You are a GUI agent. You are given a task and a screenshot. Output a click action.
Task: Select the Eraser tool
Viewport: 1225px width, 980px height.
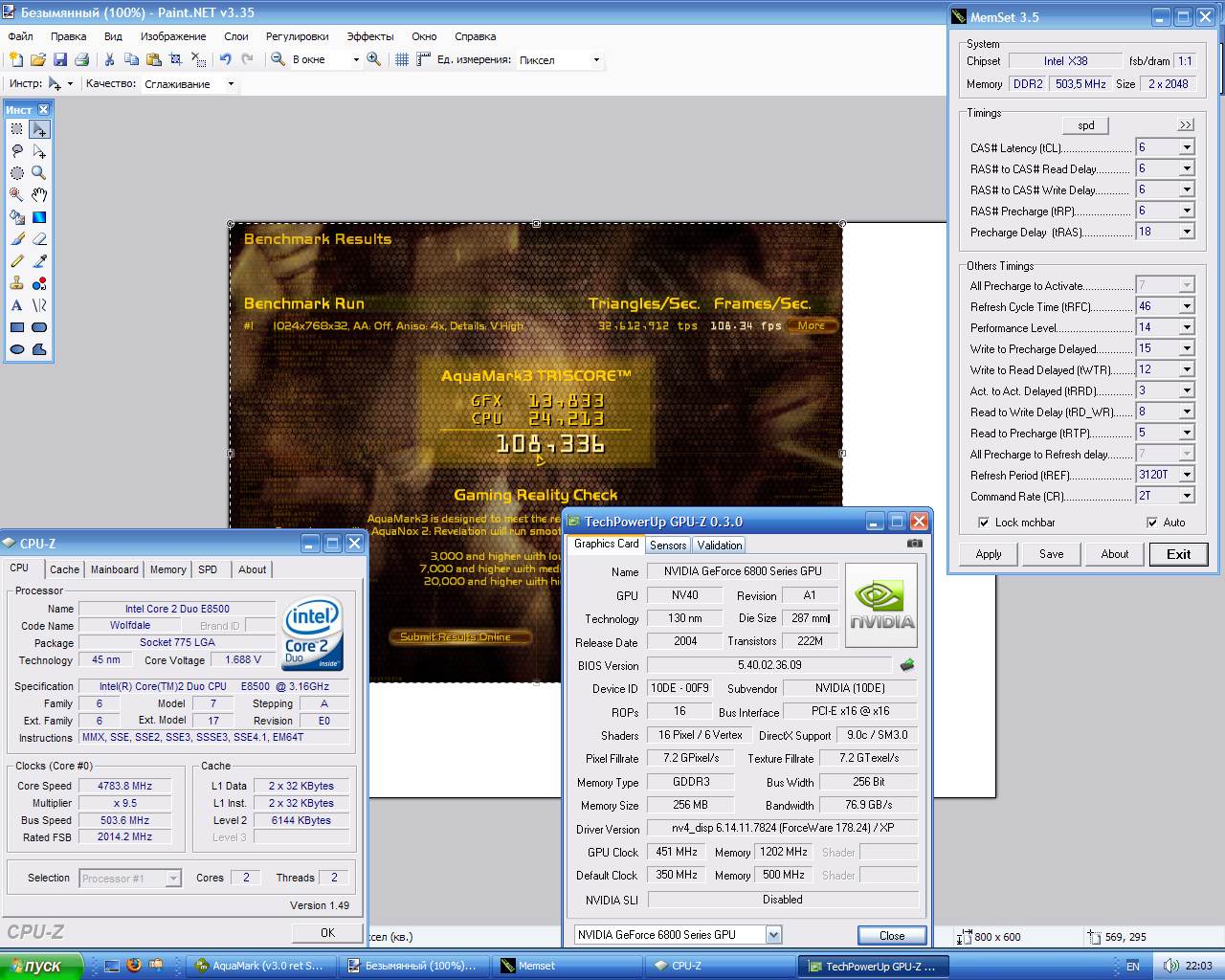click(39, 239)
